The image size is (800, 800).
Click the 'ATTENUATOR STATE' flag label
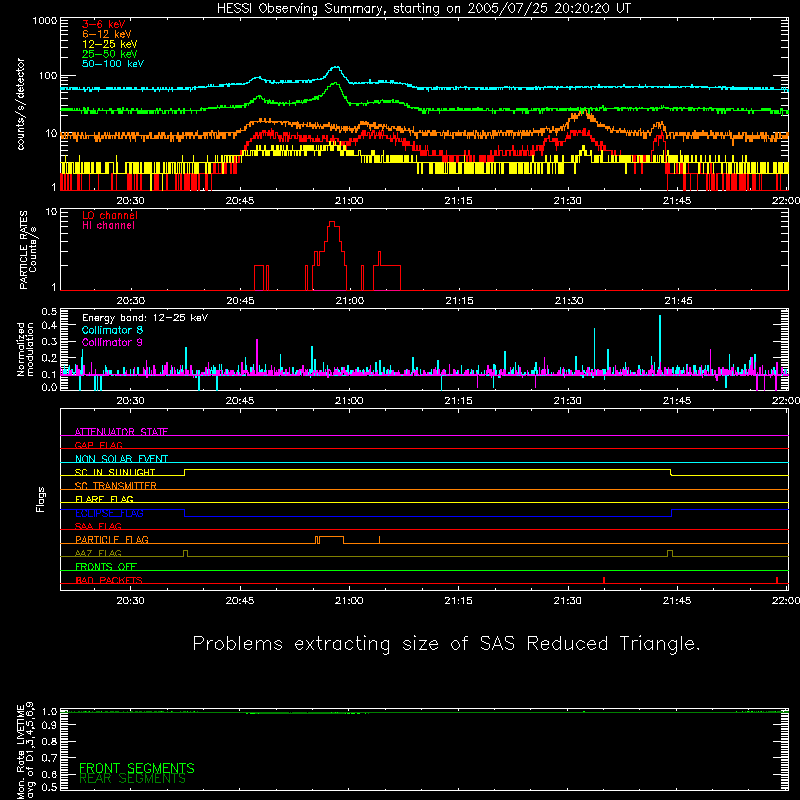click(x=121, y=432)
